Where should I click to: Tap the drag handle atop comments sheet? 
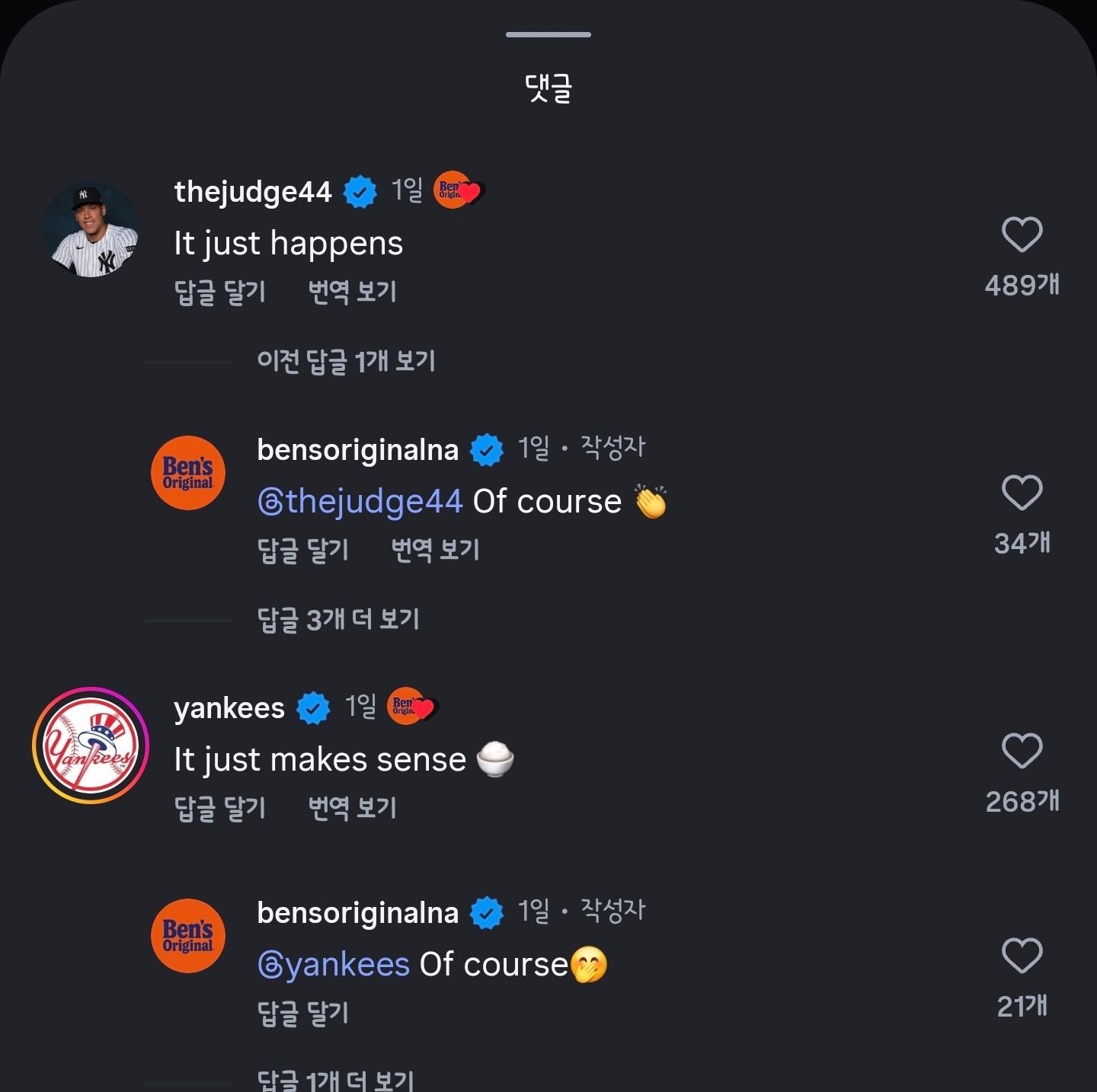[548, 34]
